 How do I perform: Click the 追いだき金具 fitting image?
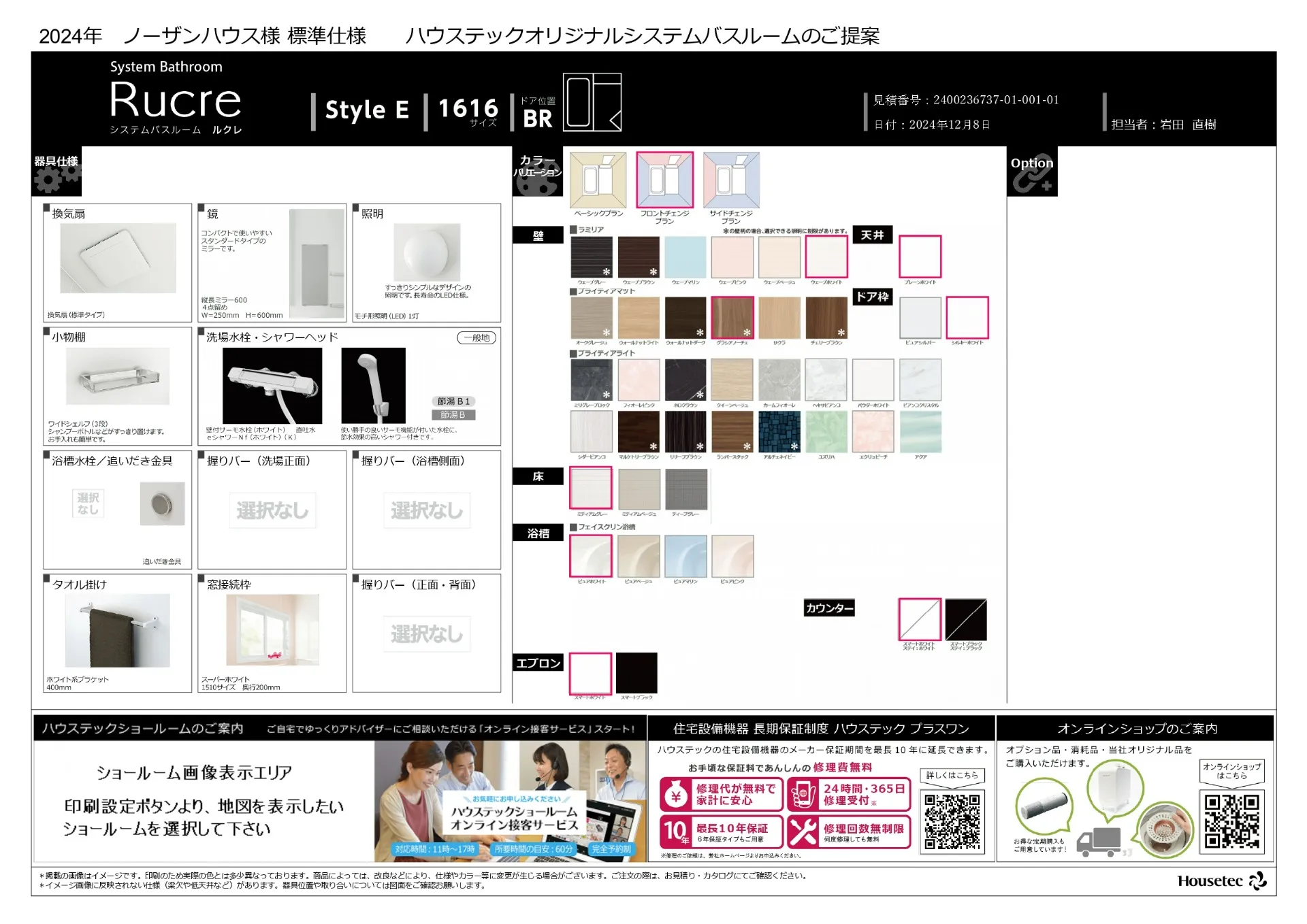point(162,504)
